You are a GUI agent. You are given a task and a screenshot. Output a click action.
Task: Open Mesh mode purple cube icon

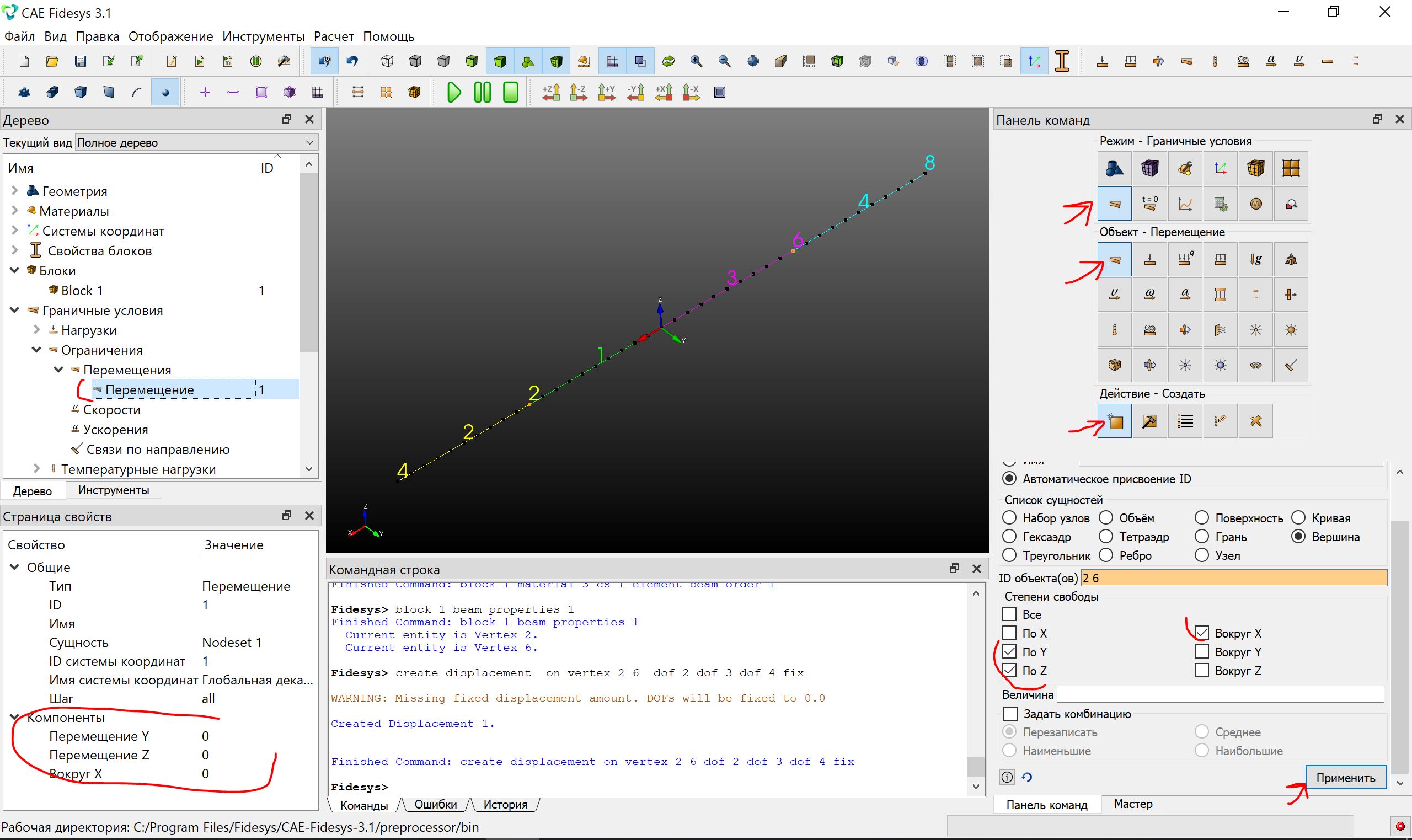point(1149,168)
